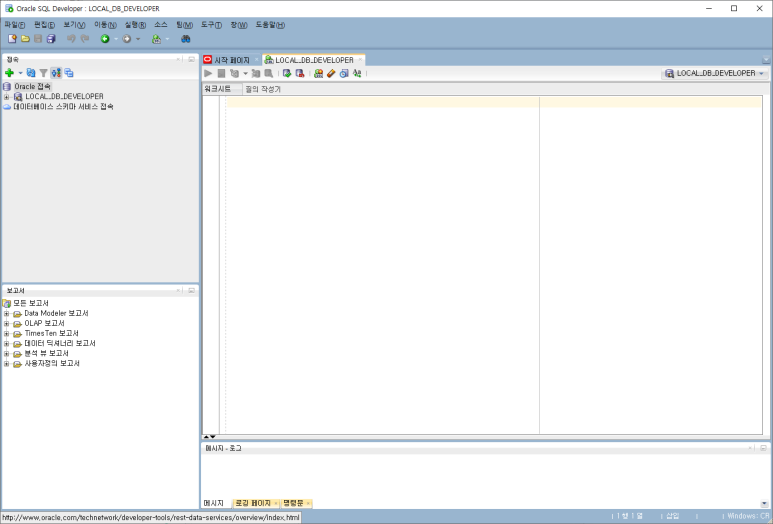The height and width of the screenshot is (524, 773).
Task: Click the Filter funnel icon in connections panel
Action: (43, 73)
